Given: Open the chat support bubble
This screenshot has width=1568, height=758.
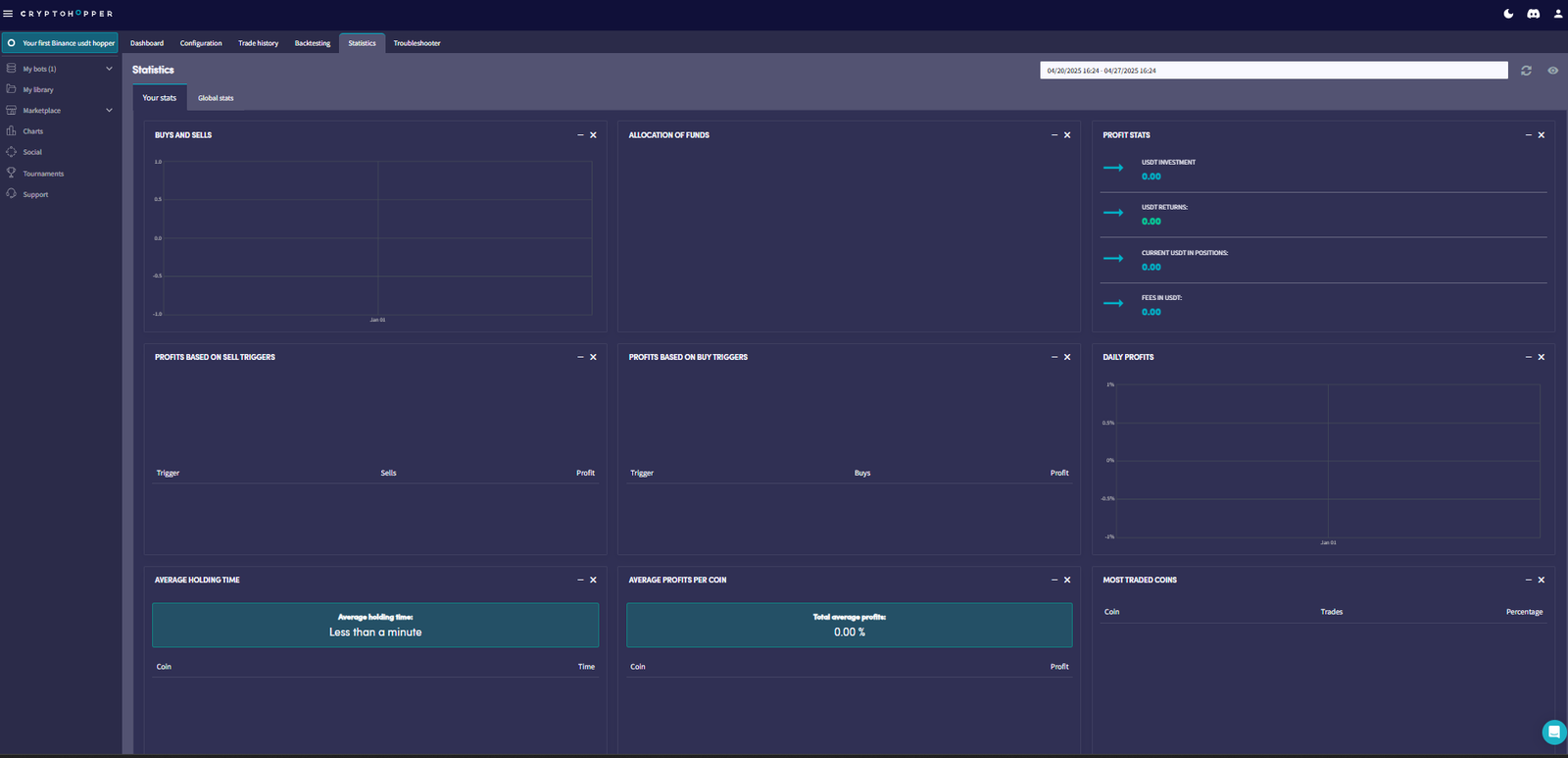Looking at the screenshot, I should pyautogui.click(x=1554, y=732).
